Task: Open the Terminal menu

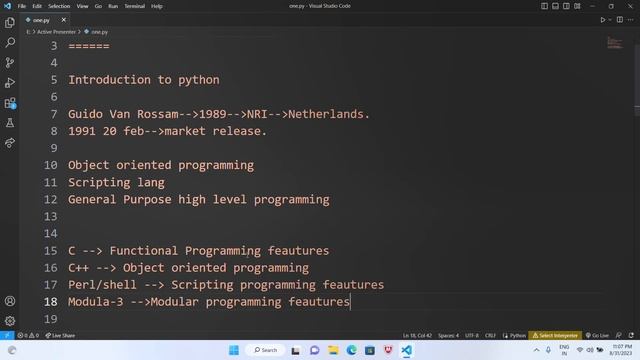Action: click(135, 6)
